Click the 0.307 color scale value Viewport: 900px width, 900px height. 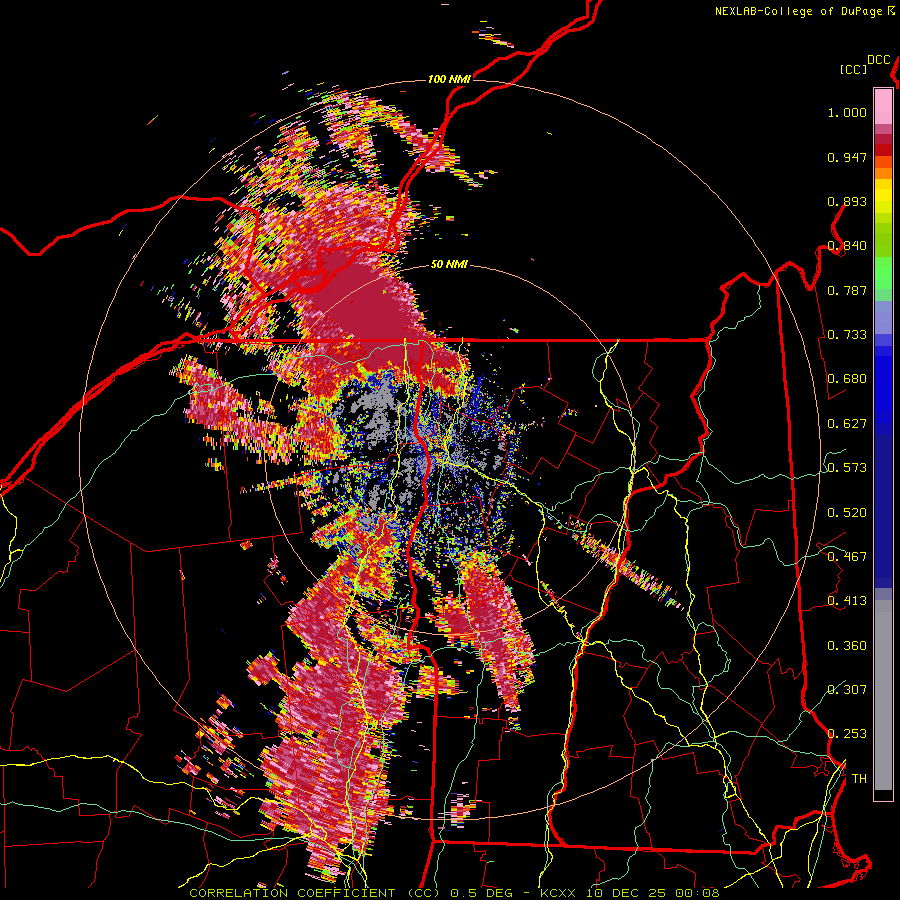tap(847, 689)
